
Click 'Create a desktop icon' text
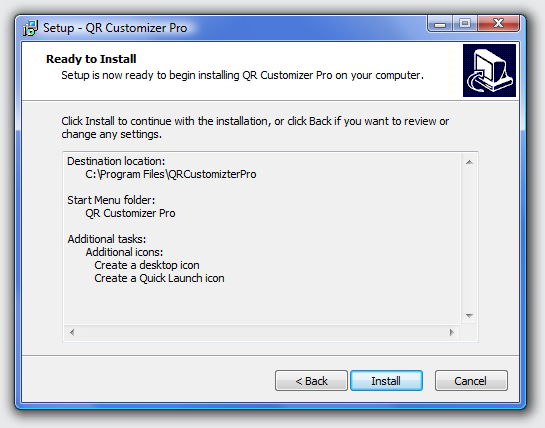[147, 265]
